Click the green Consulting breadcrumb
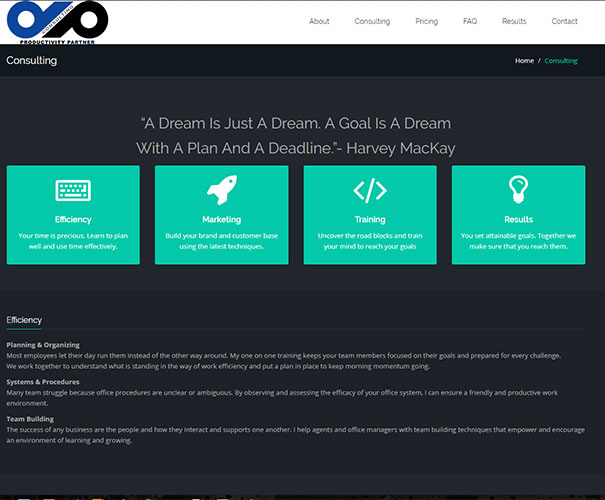This screenshot has height=500, width=605. click(x=561, y=61)
